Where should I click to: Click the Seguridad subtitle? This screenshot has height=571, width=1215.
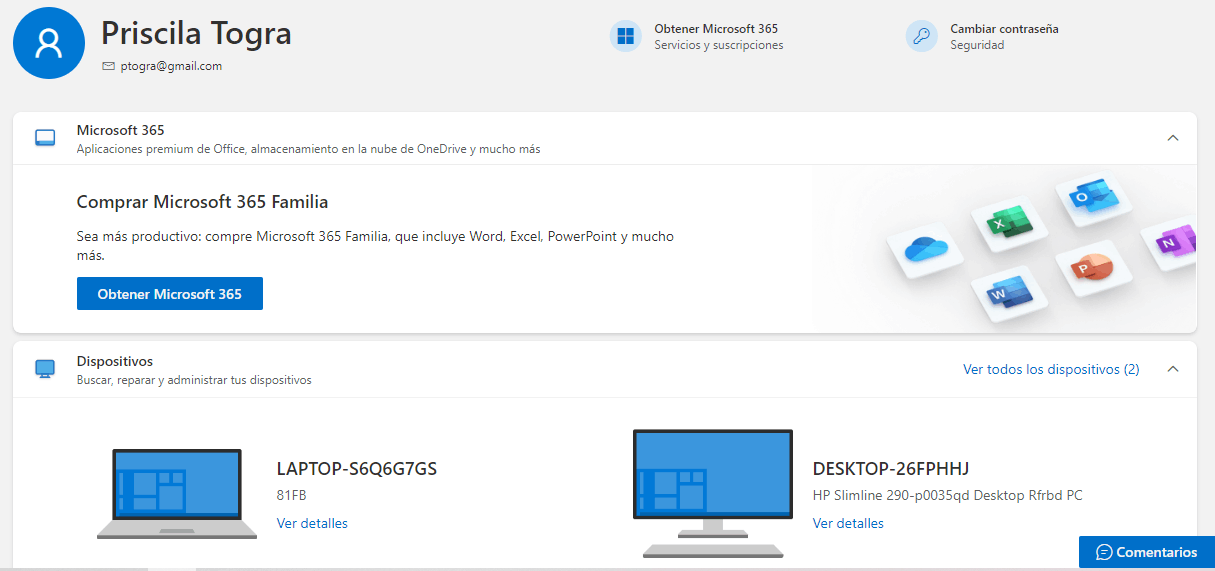click(x=977, y=45)
